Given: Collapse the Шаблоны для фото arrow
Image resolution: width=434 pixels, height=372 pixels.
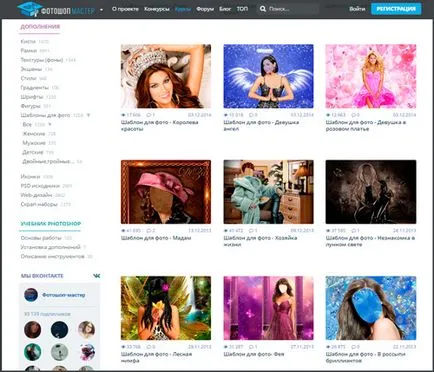Looking at the screenshot, I should click(x=88, y=115).
